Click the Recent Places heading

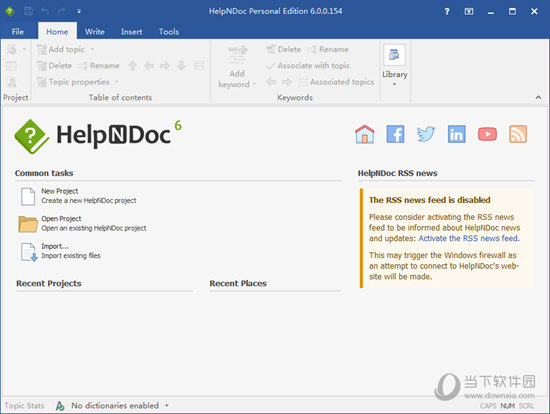pyautogui.click(x=238, y=283)
